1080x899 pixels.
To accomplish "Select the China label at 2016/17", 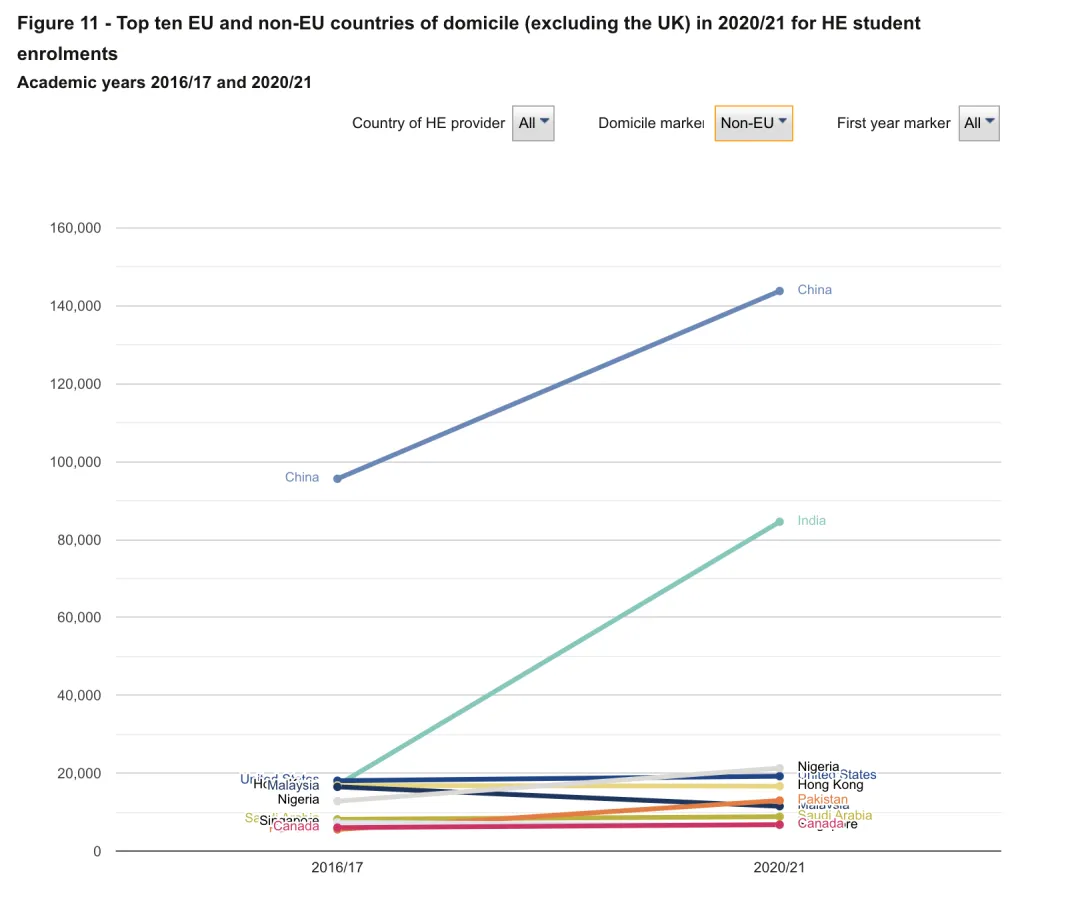I will tap(302, 478).
